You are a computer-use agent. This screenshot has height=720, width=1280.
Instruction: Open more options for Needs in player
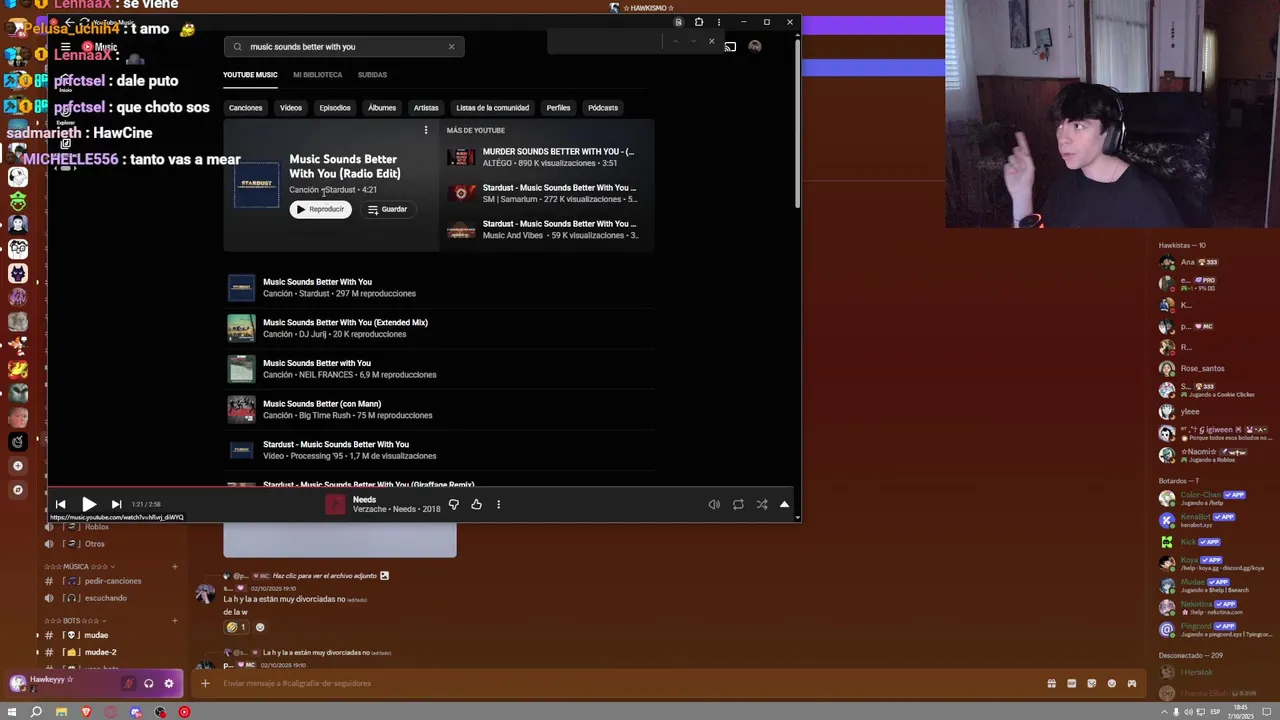click(498, 504)
